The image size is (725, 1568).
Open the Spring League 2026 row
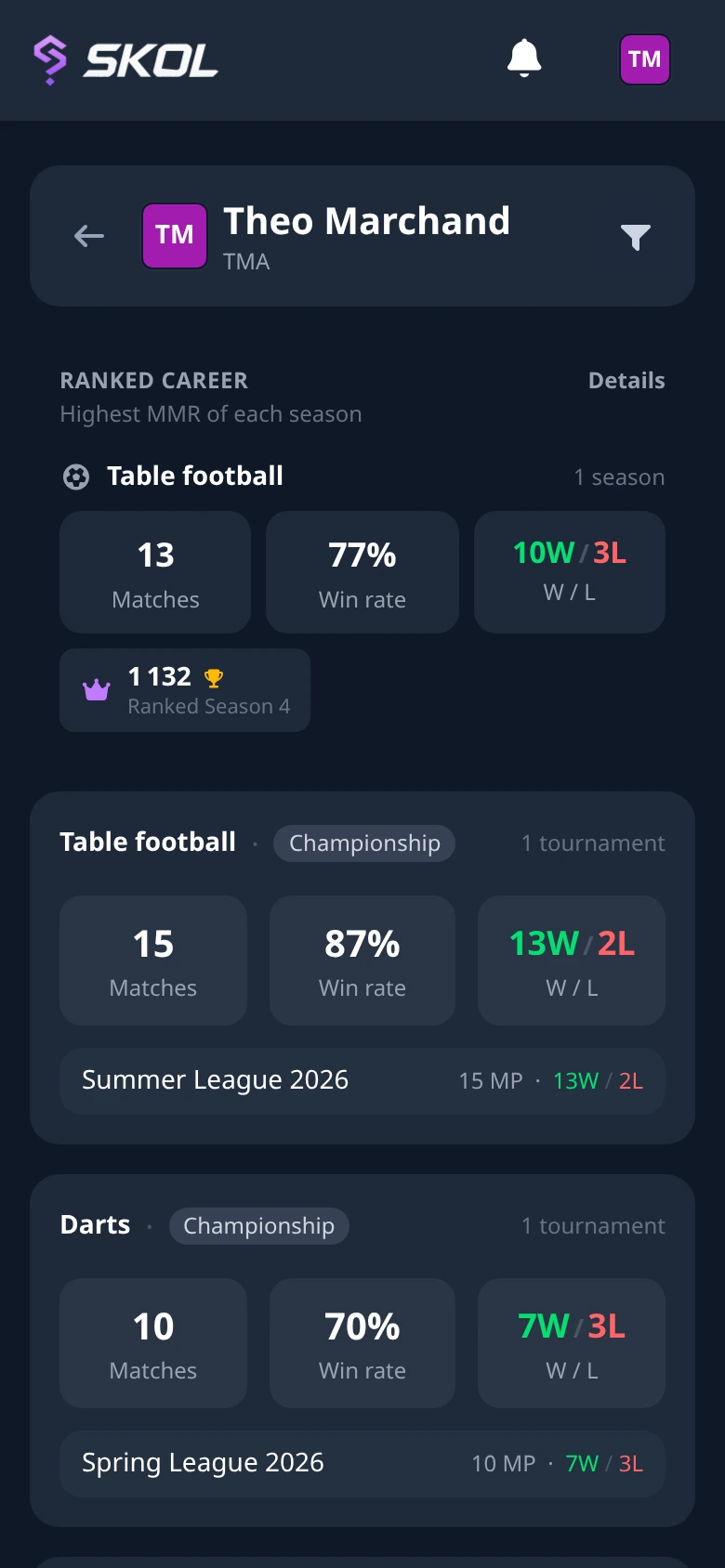click(x=362, y=1464)
